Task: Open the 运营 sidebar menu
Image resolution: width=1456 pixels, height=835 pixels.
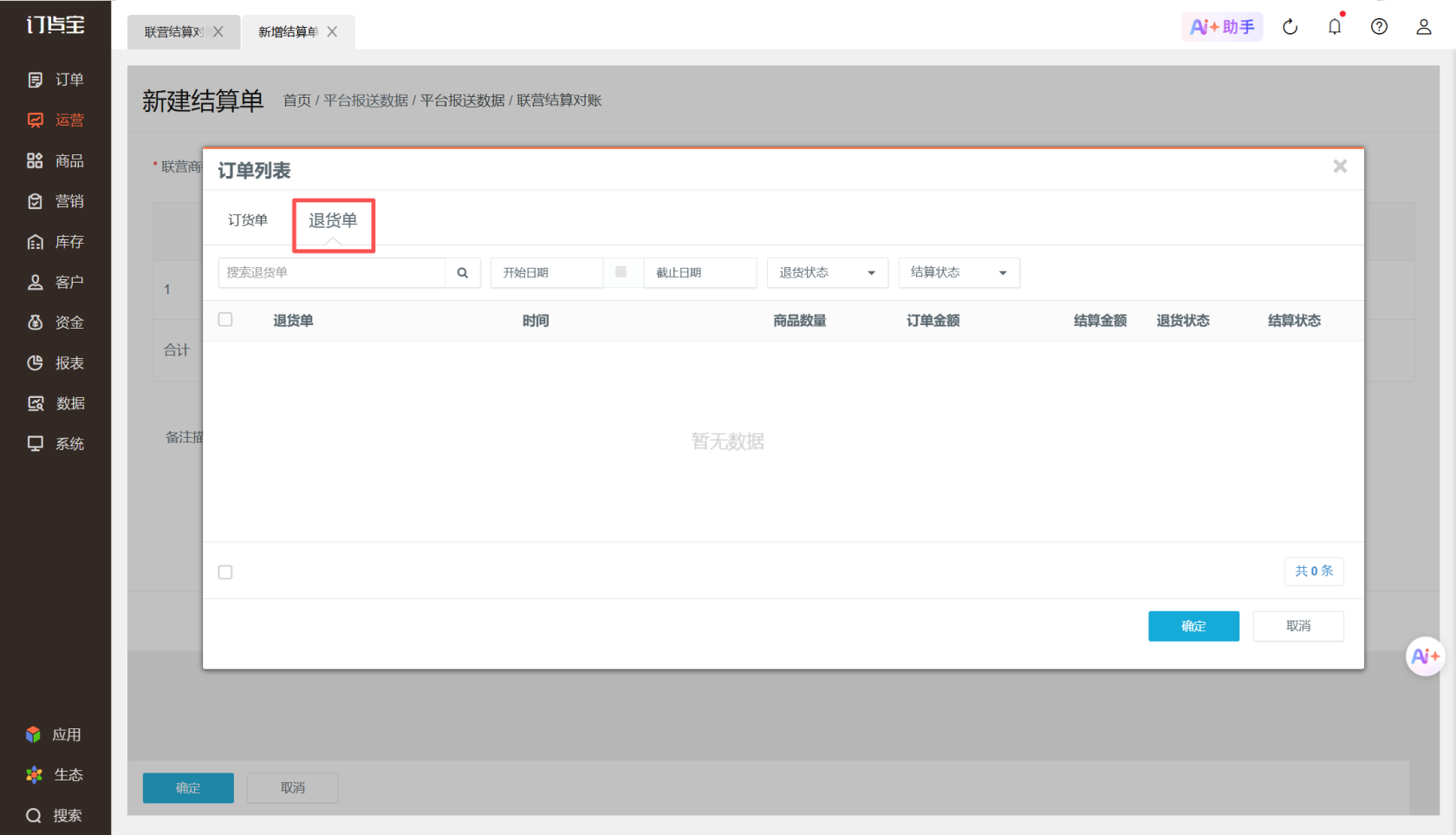Action: pos(55,121)
